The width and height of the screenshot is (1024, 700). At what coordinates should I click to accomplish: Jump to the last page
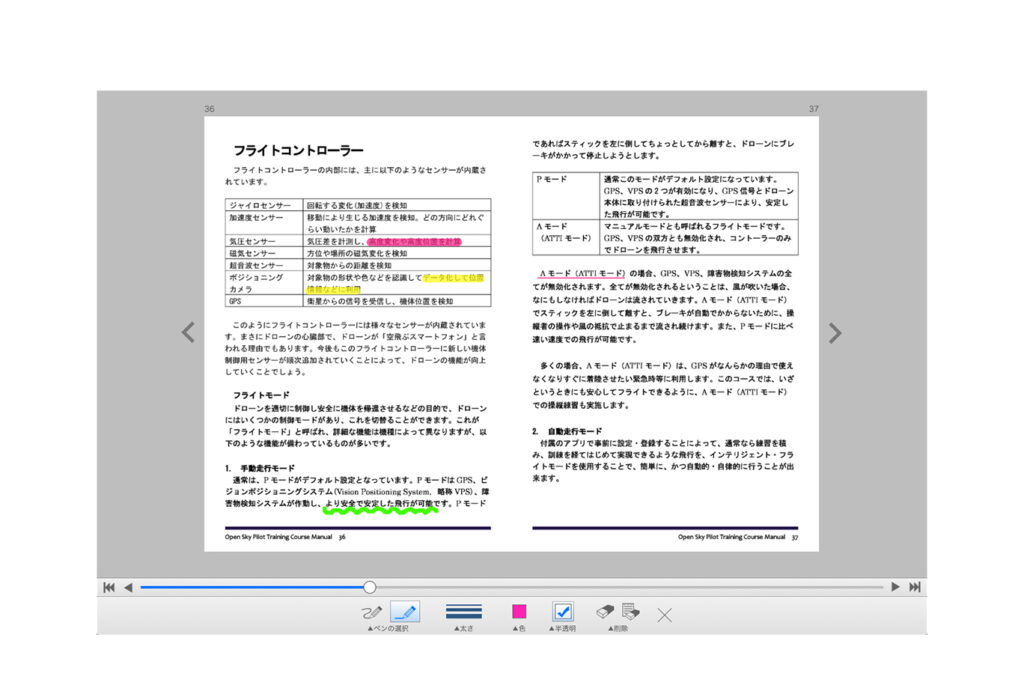[914, 587]
